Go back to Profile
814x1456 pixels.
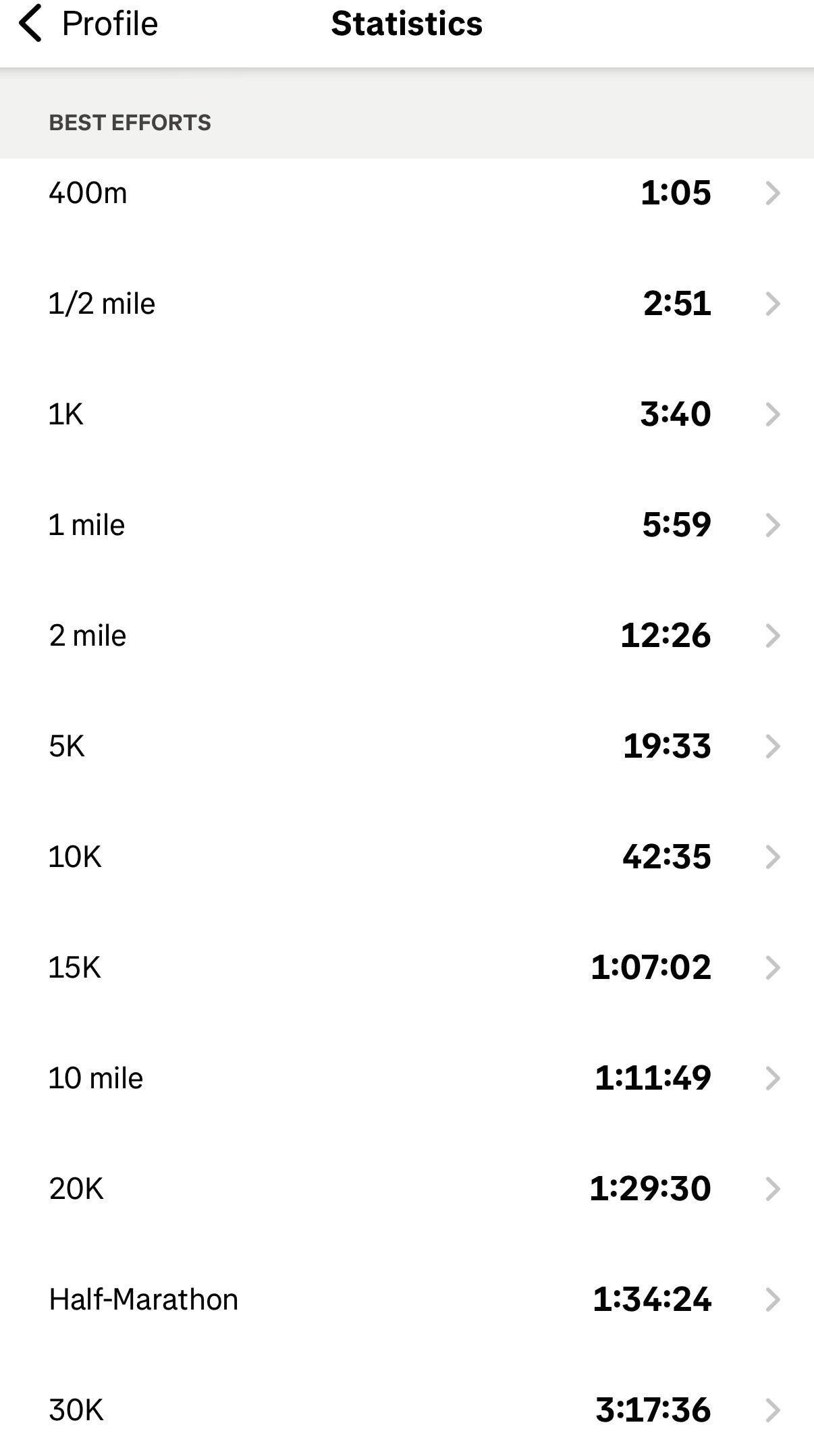click(x=109, y=24)
